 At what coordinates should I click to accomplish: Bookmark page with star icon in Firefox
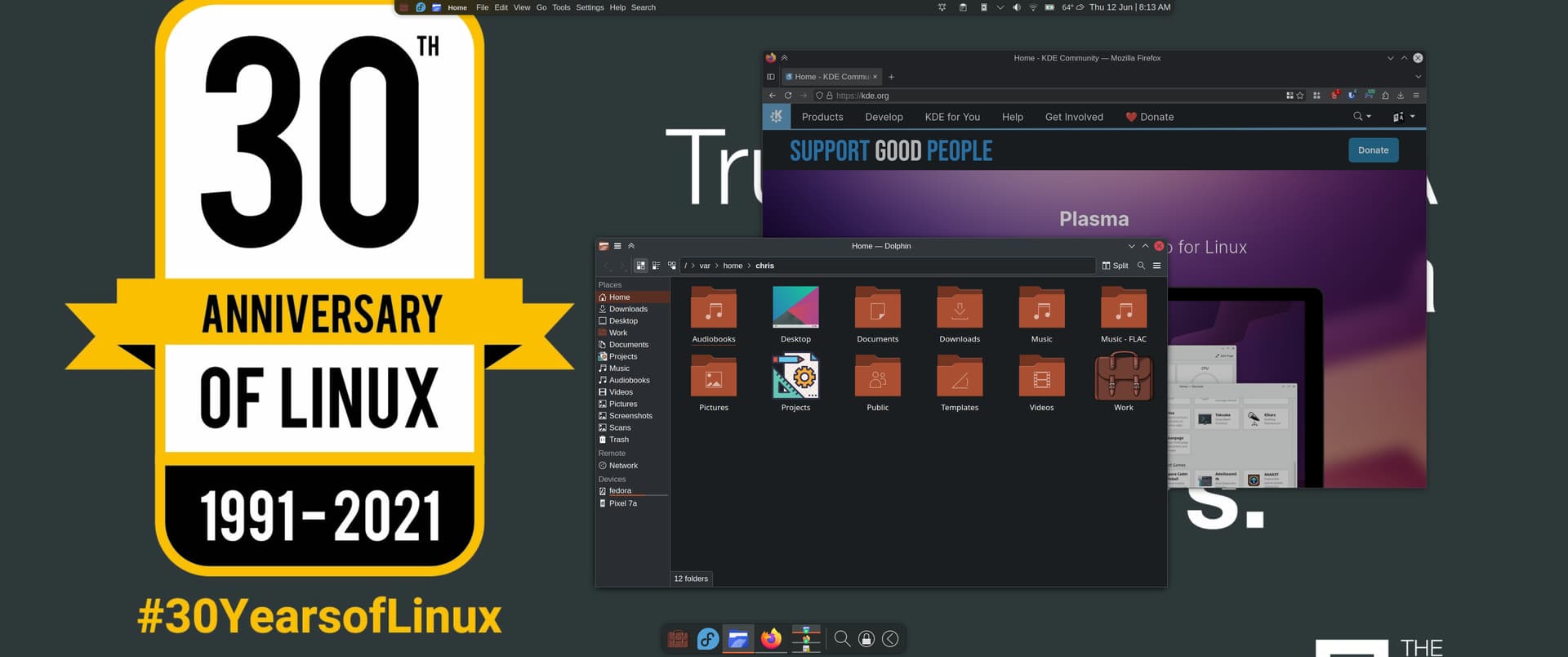tap(1300, 96)
